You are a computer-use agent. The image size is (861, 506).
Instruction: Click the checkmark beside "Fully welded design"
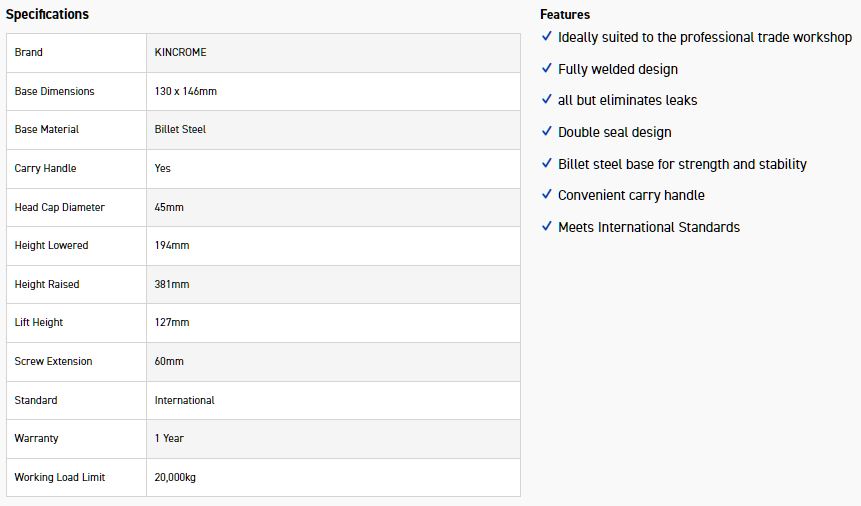[x=547, y=68]
